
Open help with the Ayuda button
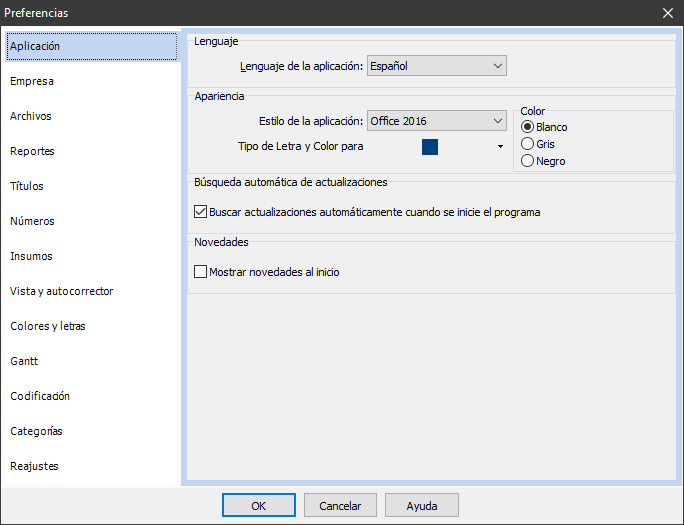coord(421,506)
